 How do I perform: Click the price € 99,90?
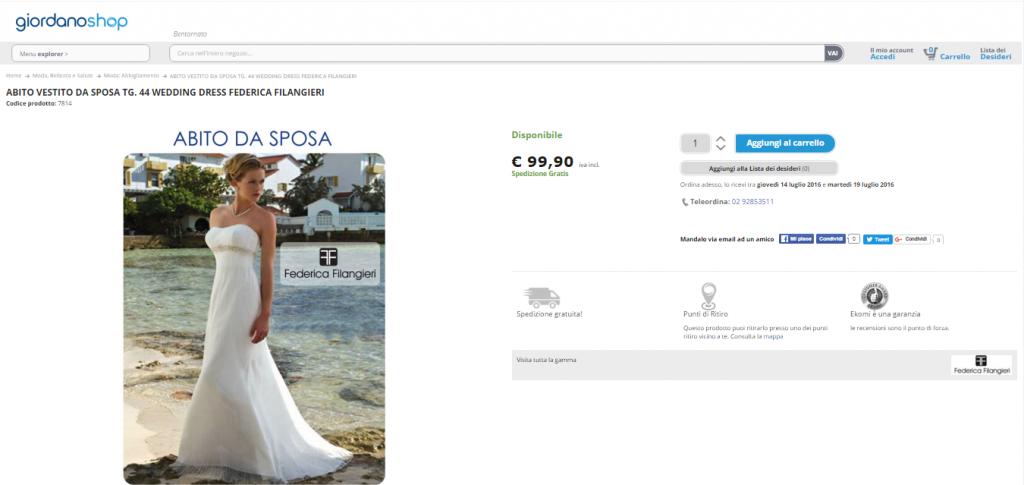[x=542, y=162]
